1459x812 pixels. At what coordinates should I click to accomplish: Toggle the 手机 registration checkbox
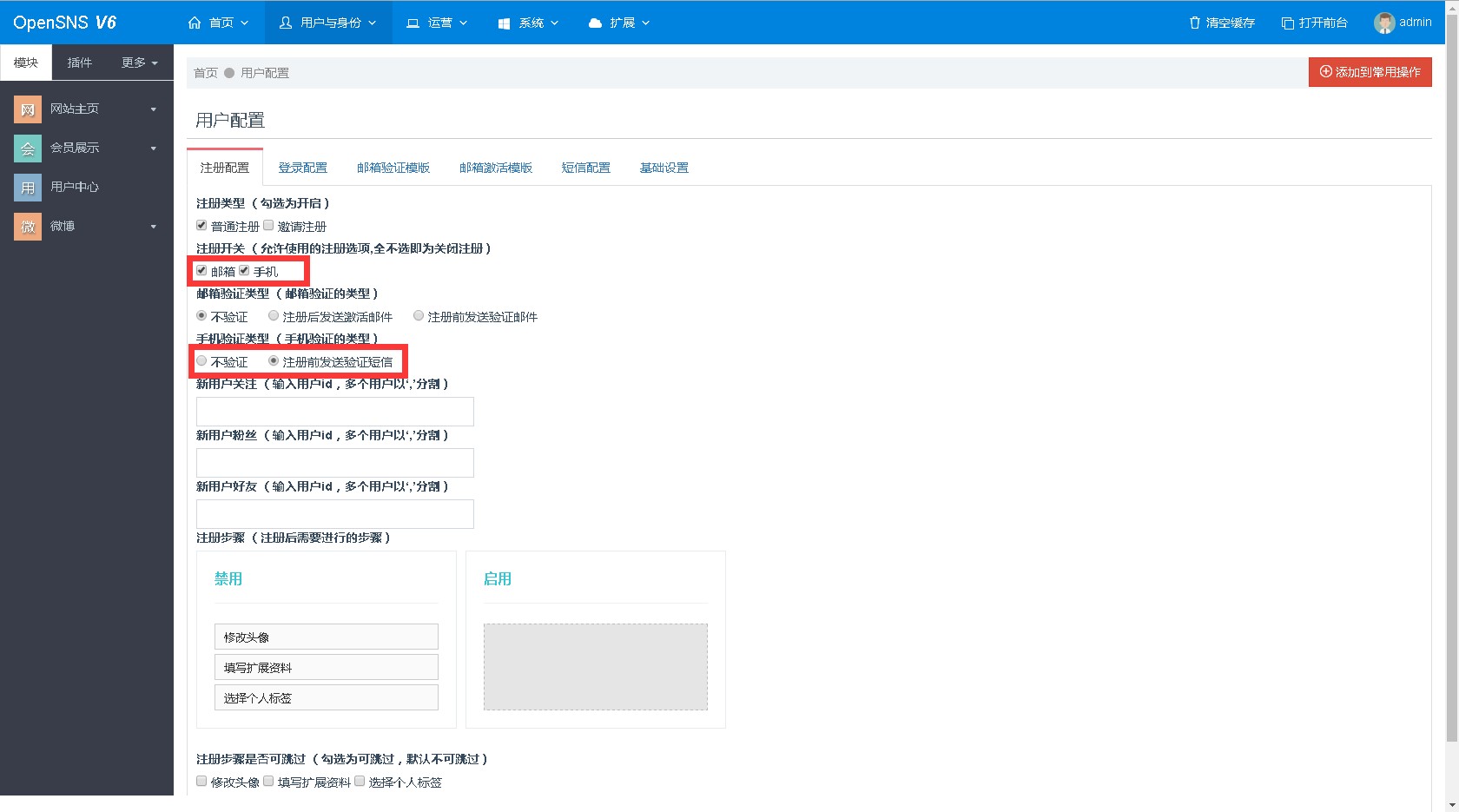pyautogui.click(x=244, y=270)
